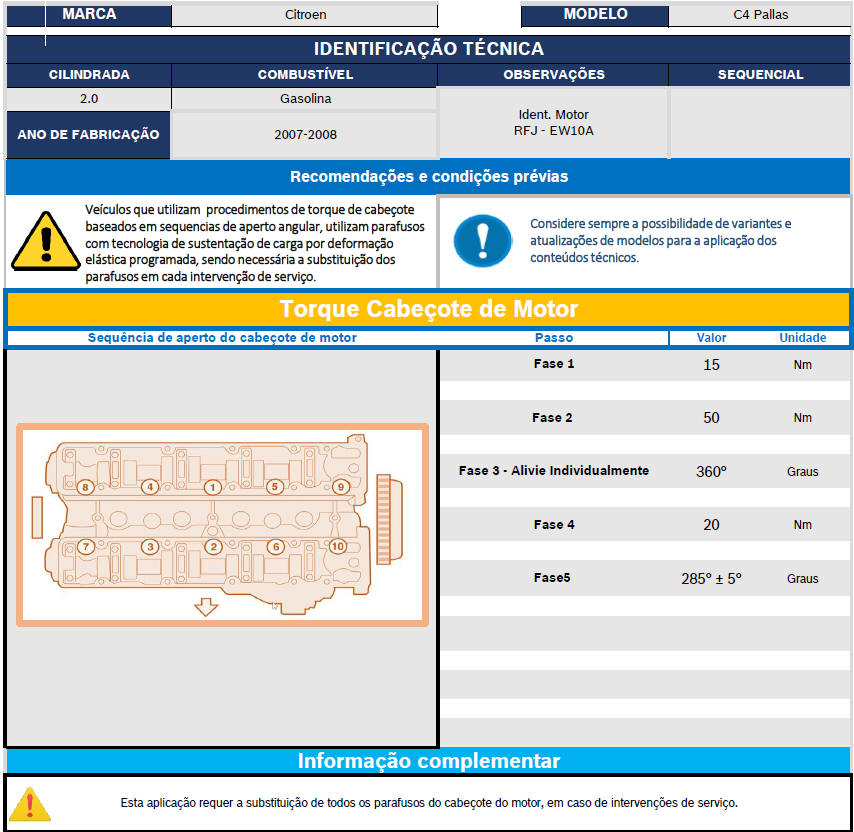
Task: Click the Passo column header
Action: (x=553, y=338)
